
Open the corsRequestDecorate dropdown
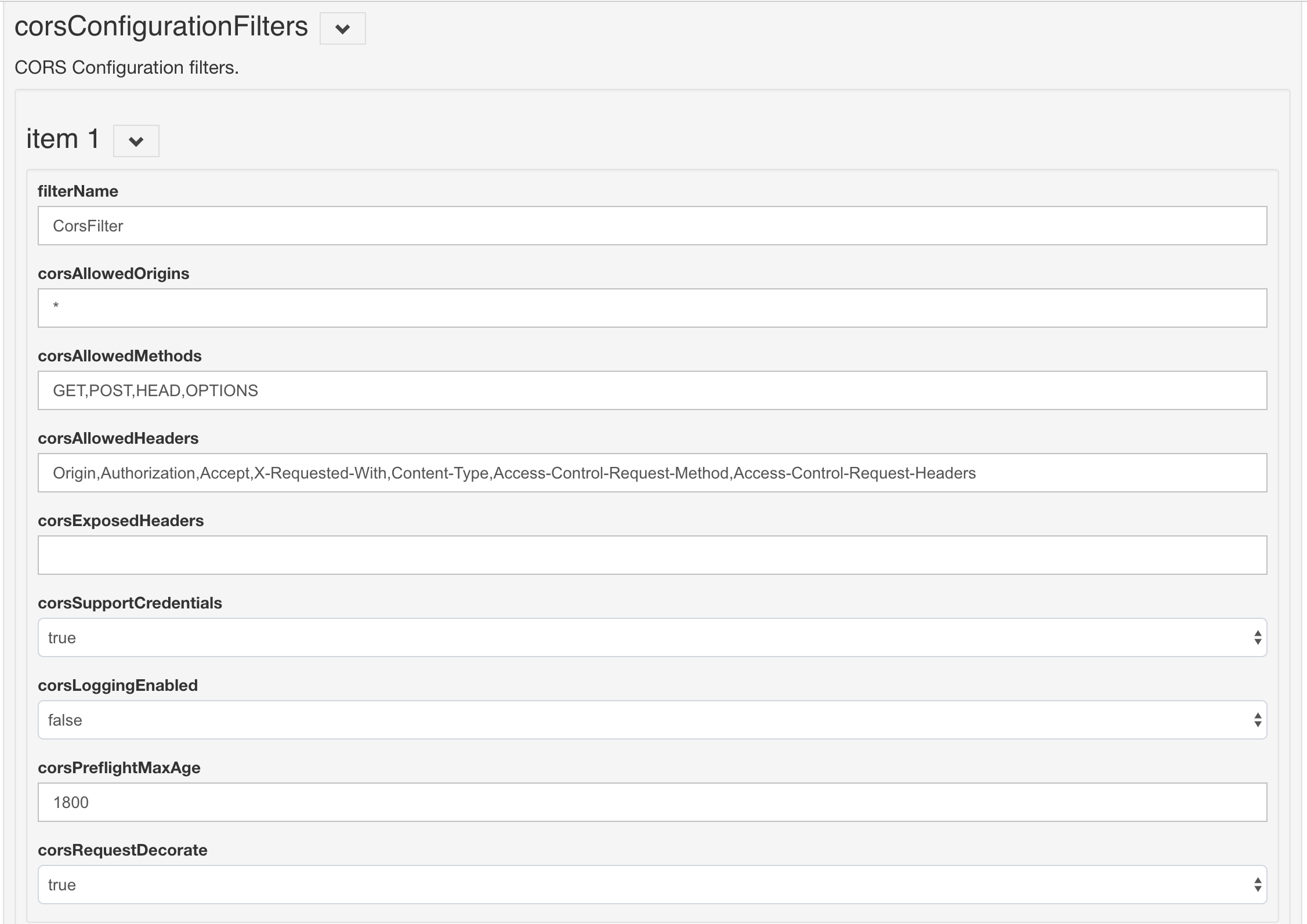coord(652,885)
